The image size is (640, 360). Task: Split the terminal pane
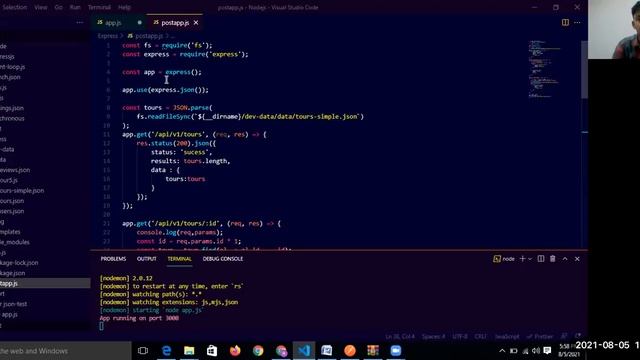[x=541, y=259]
